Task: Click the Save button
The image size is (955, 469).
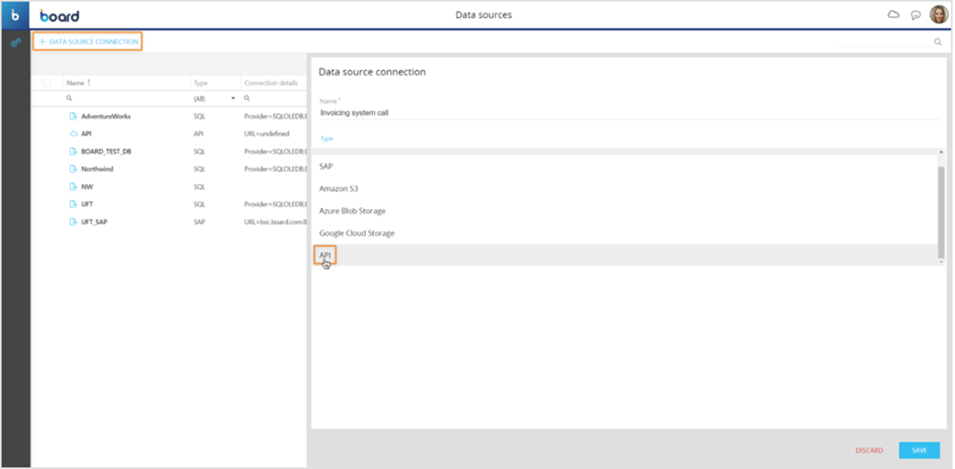Action: pos(918,450)
